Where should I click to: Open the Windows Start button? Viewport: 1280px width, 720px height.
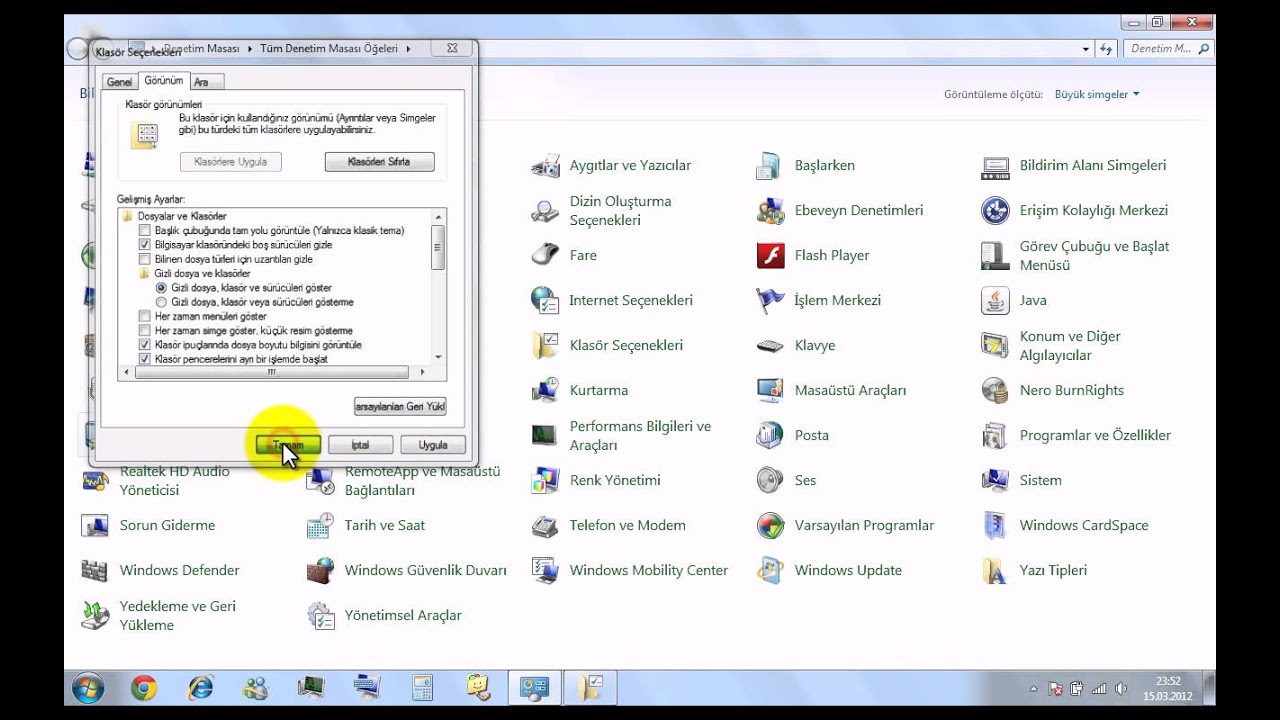88,688
